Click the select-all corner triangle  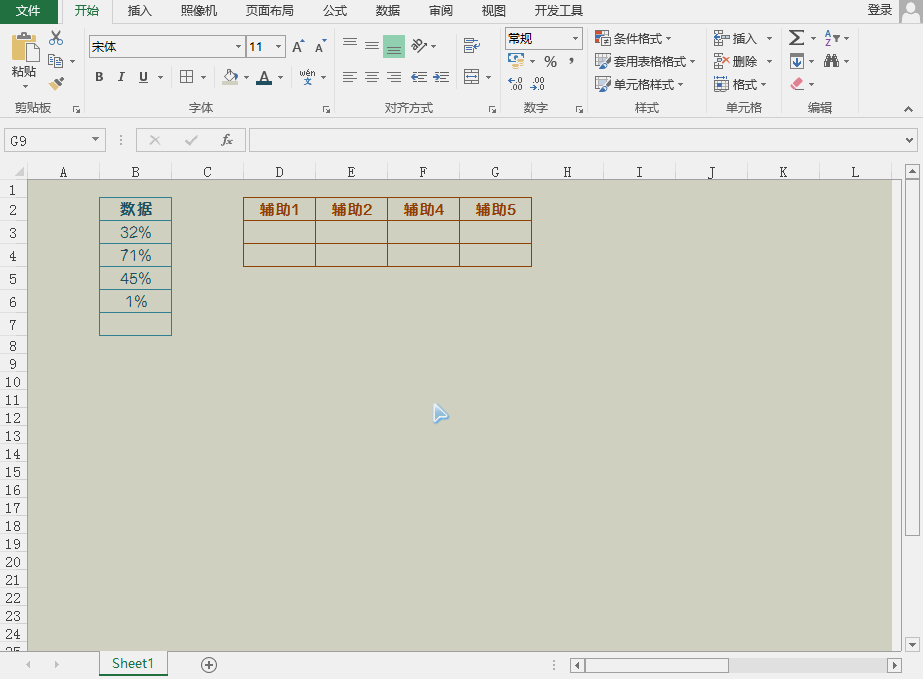[x=19, y=172]
